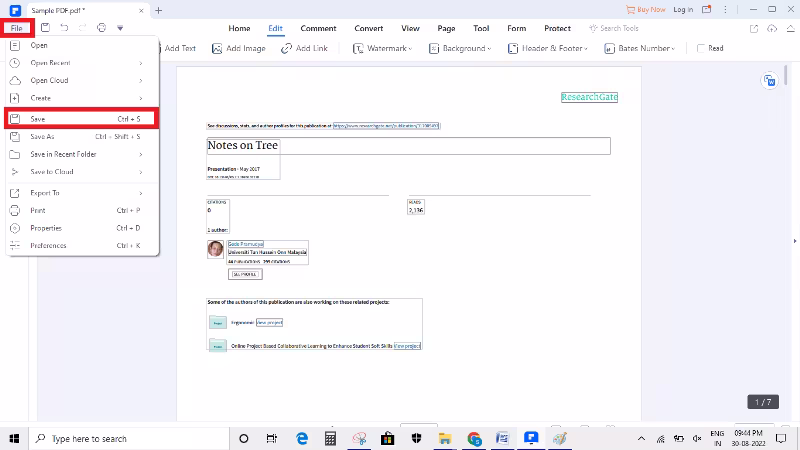Click the taskbar search box
Image resolution: width=800 pixels, height=450 pixels.
129,438
